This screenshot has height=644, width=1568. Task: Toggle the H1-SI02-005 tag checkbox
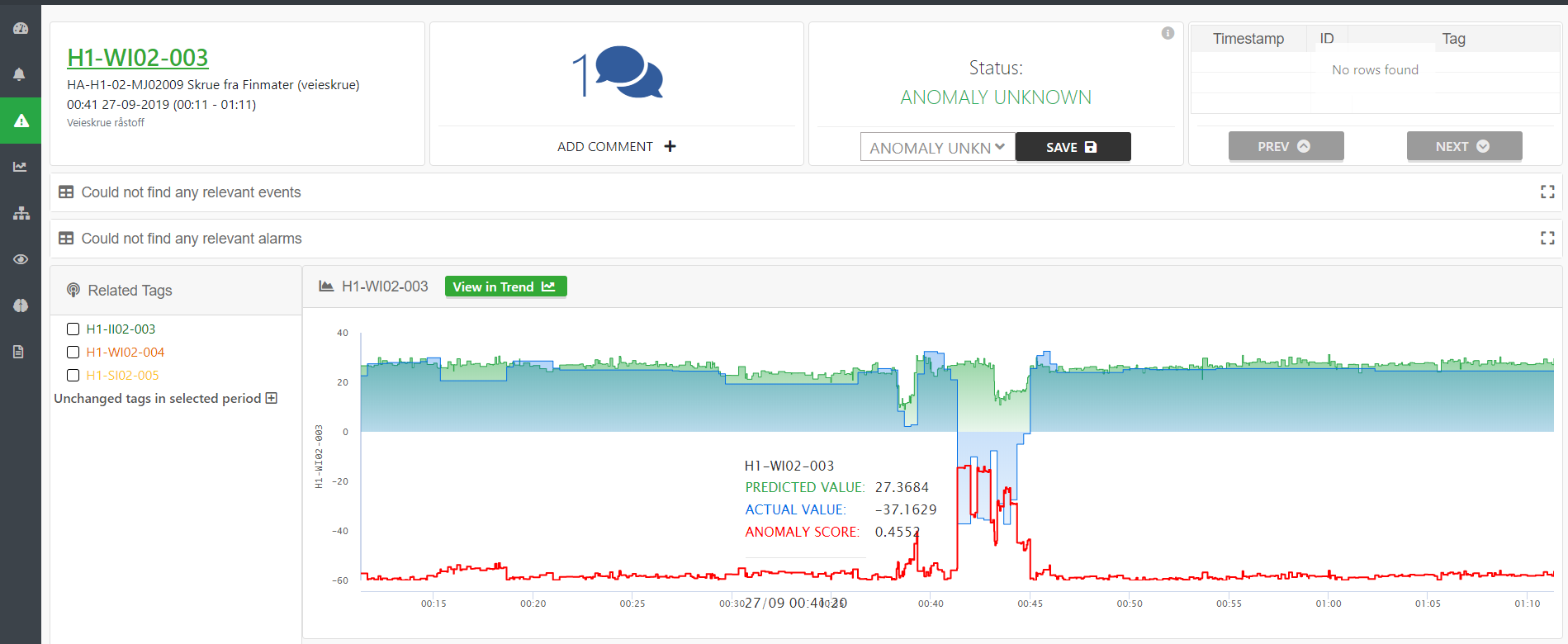[x=73, y=376]
